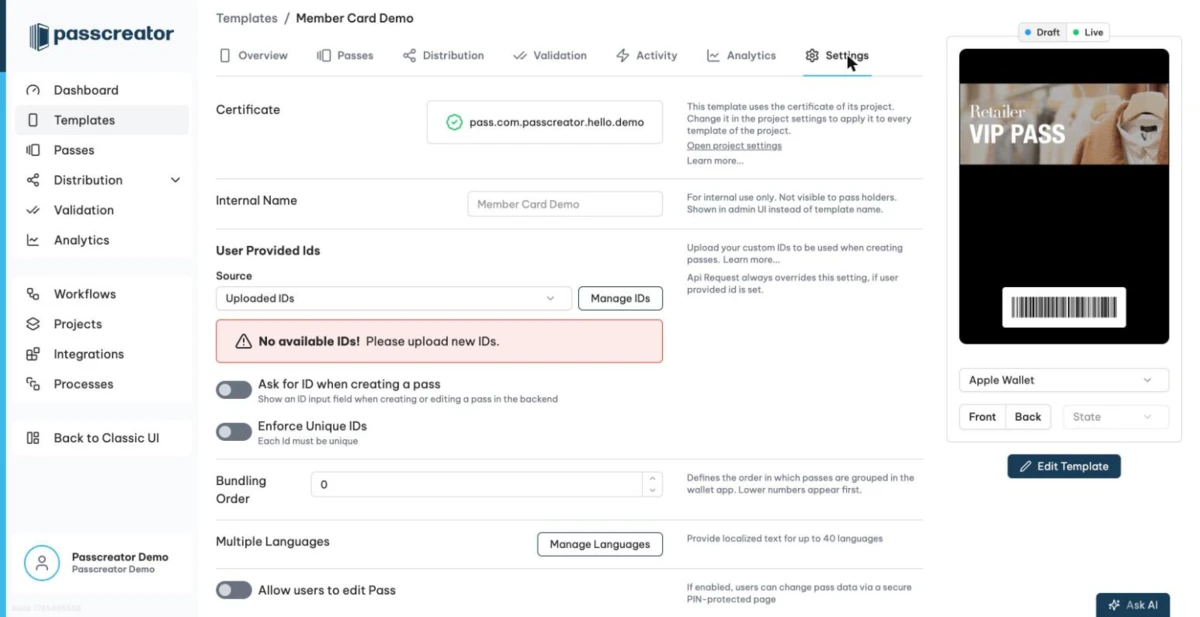Click Learn more under certificate description
The width and height of the screenshot is (1200, 617).
click(x=715, y=161)
